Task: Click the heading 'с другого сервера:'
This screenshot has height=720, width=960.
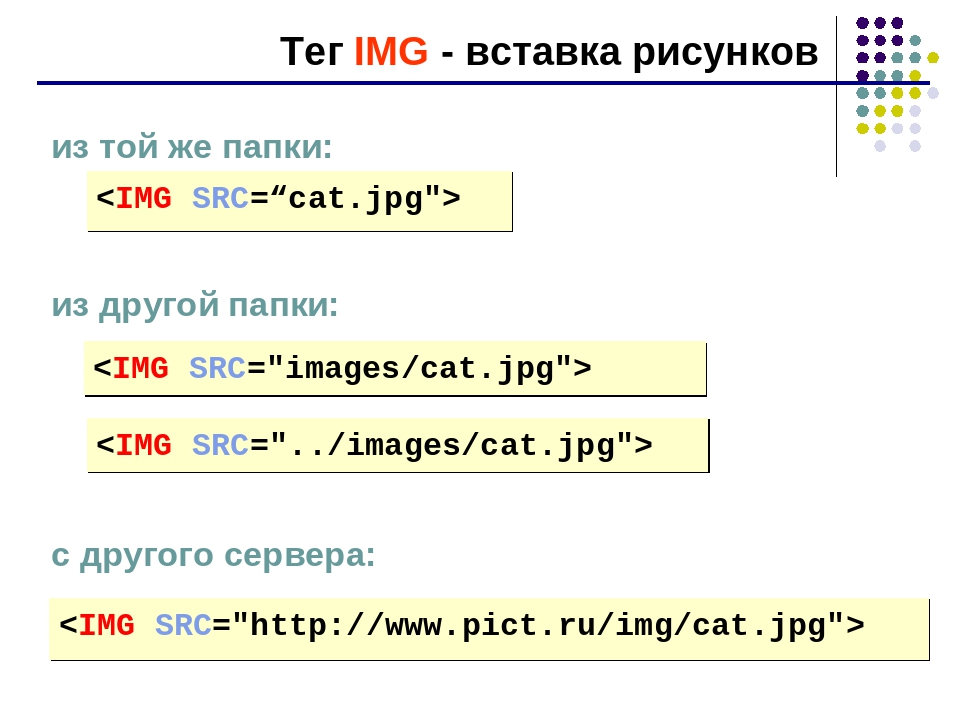Action: click(213, 557)
